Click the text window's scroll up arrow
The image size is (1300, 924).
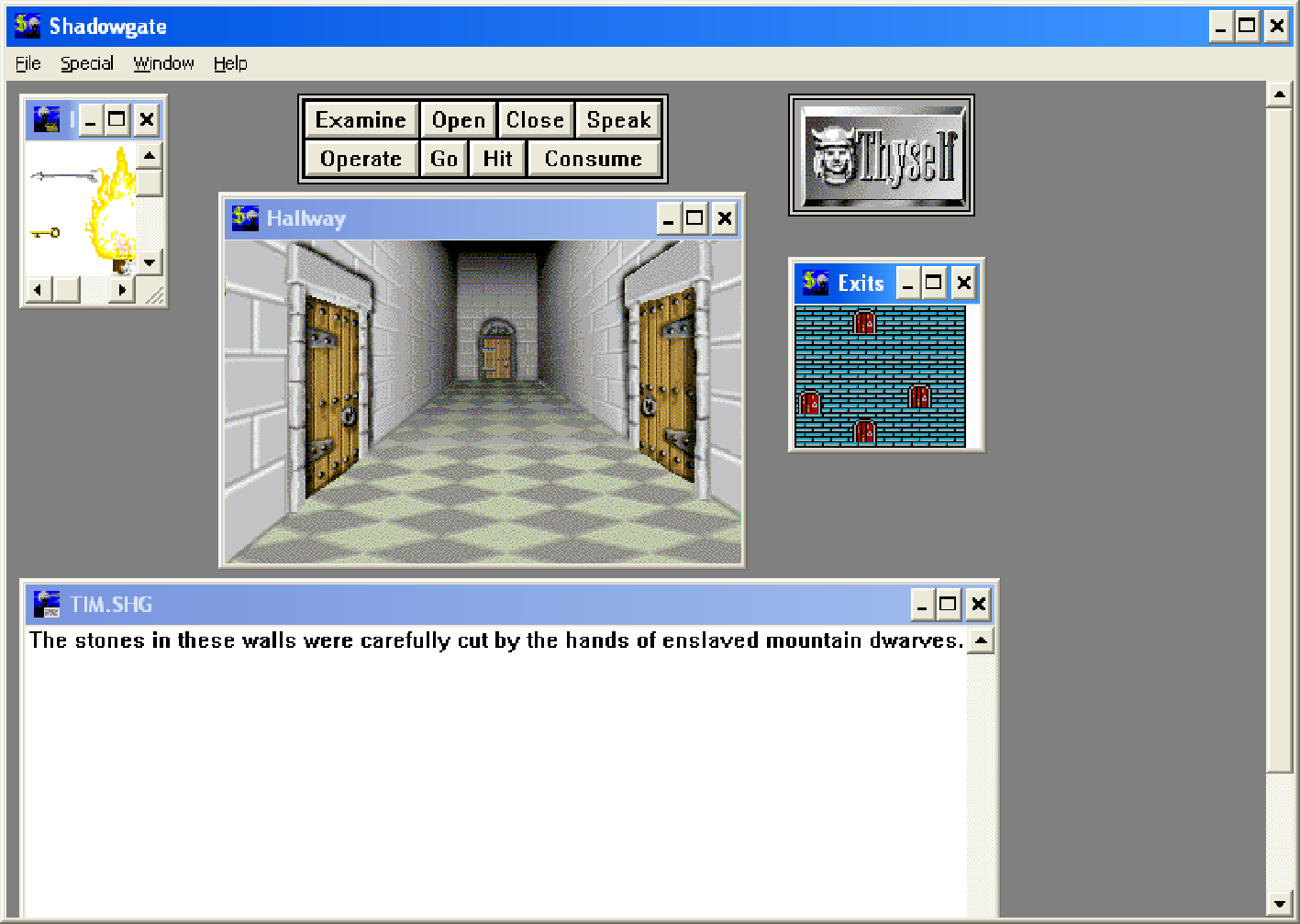981,640
